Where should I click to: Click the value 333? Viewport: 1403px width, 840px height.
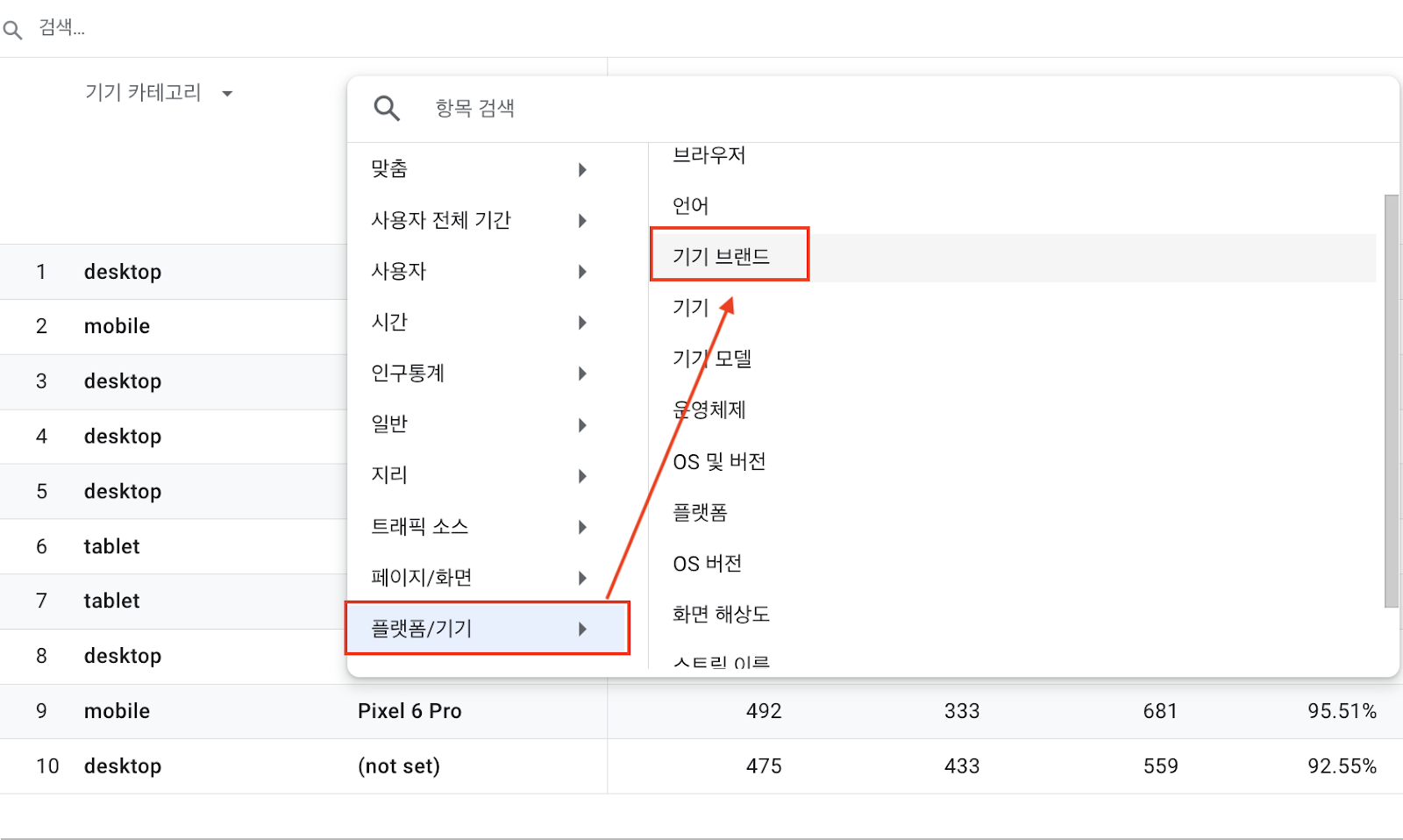click(962, 711)
